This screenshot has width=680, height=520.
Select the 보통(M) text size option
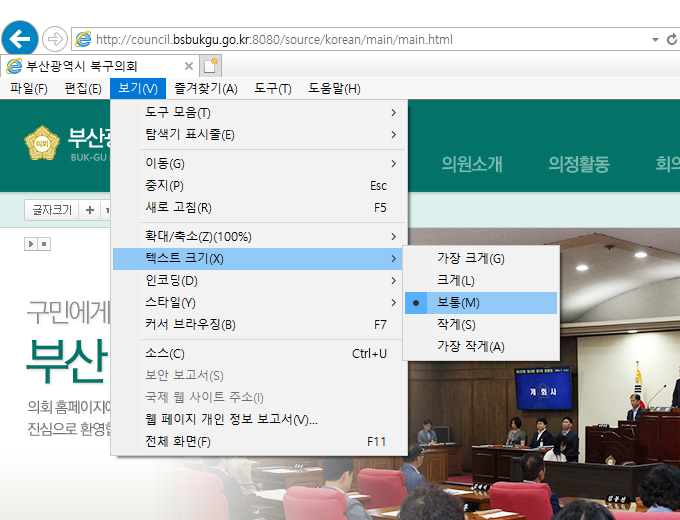(x=481, y=303)
